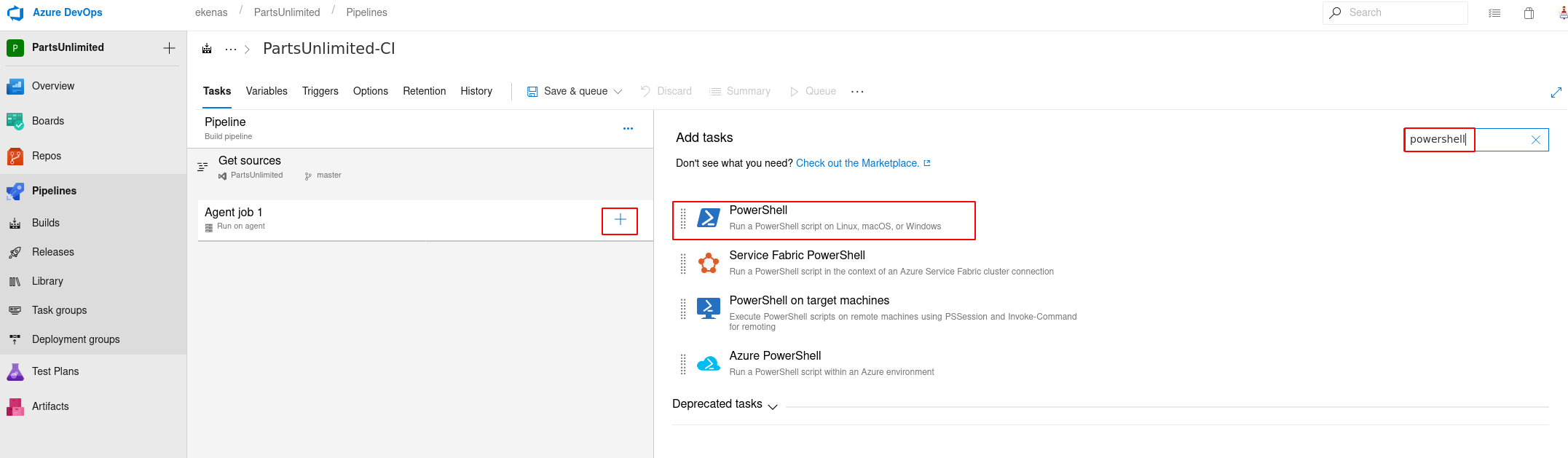This screenshot has width=1568, height=458.
Task: Click the master branch label
Action: point(328,175)
